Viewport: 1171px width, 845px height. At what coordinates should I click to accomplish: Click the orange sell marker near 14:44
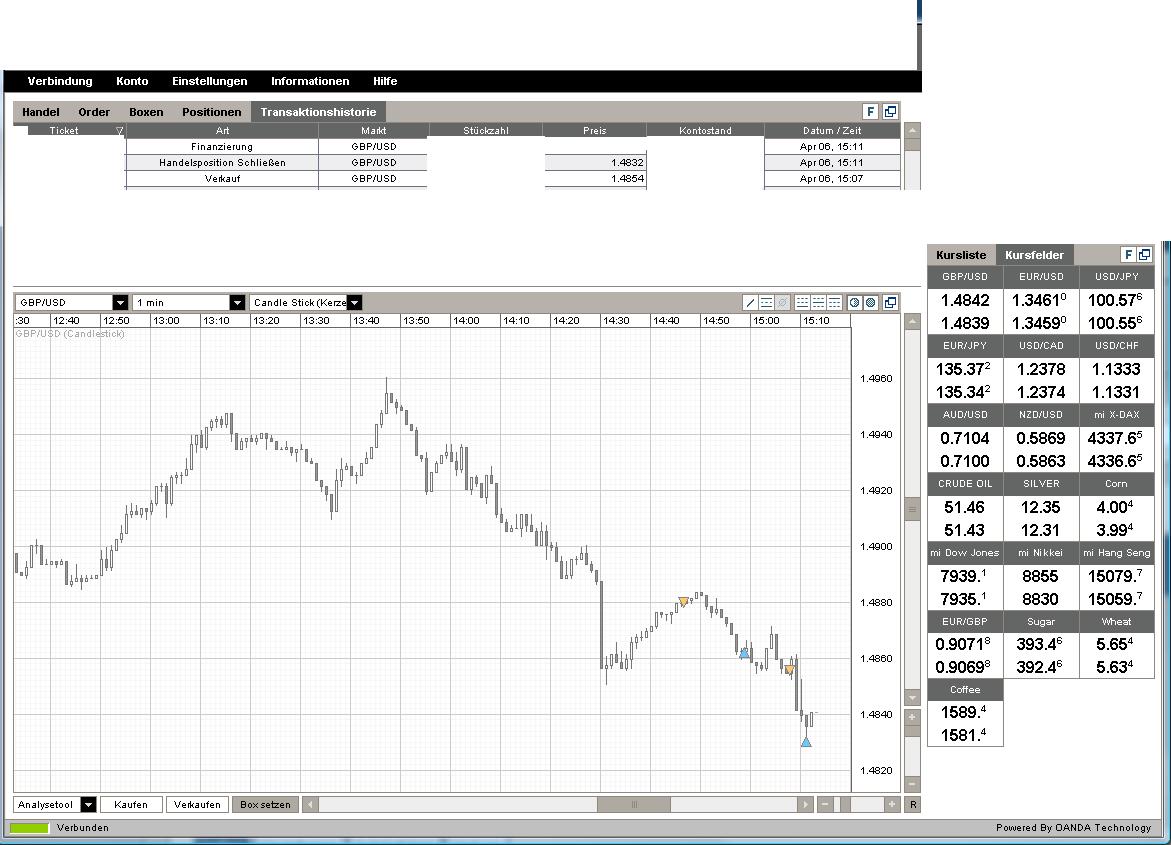(683, 601)
